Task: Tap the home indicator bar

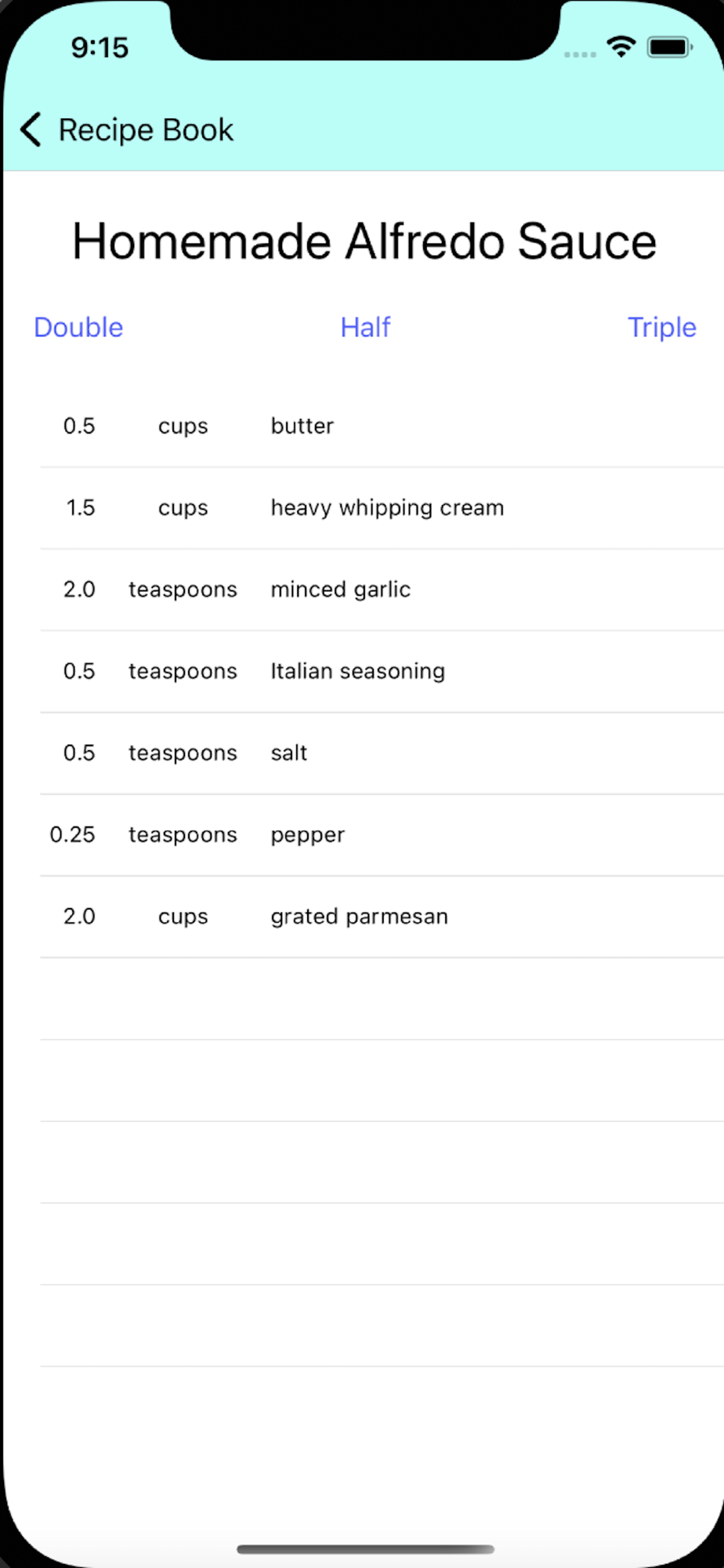Action: click(365, 1548)
